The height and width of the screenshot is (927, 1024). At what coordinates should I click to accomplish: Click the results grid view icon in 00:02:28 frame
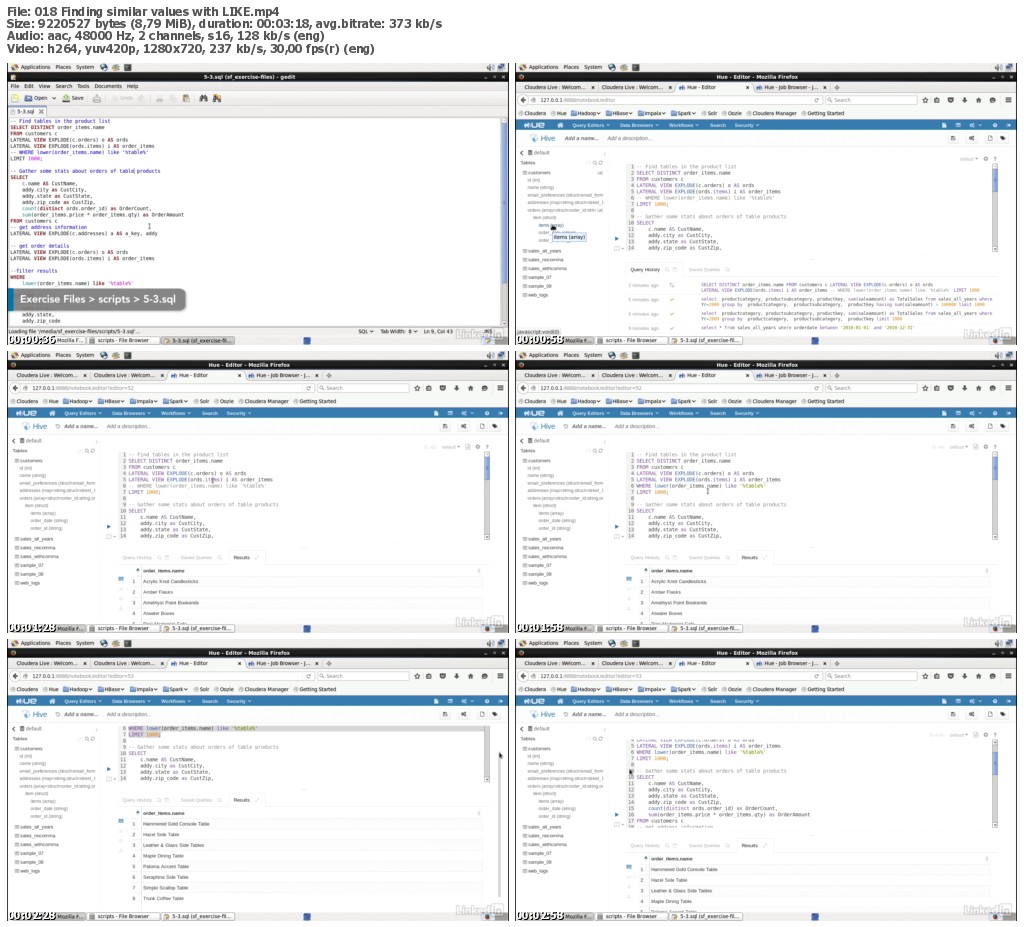click(x=121, y=821)
